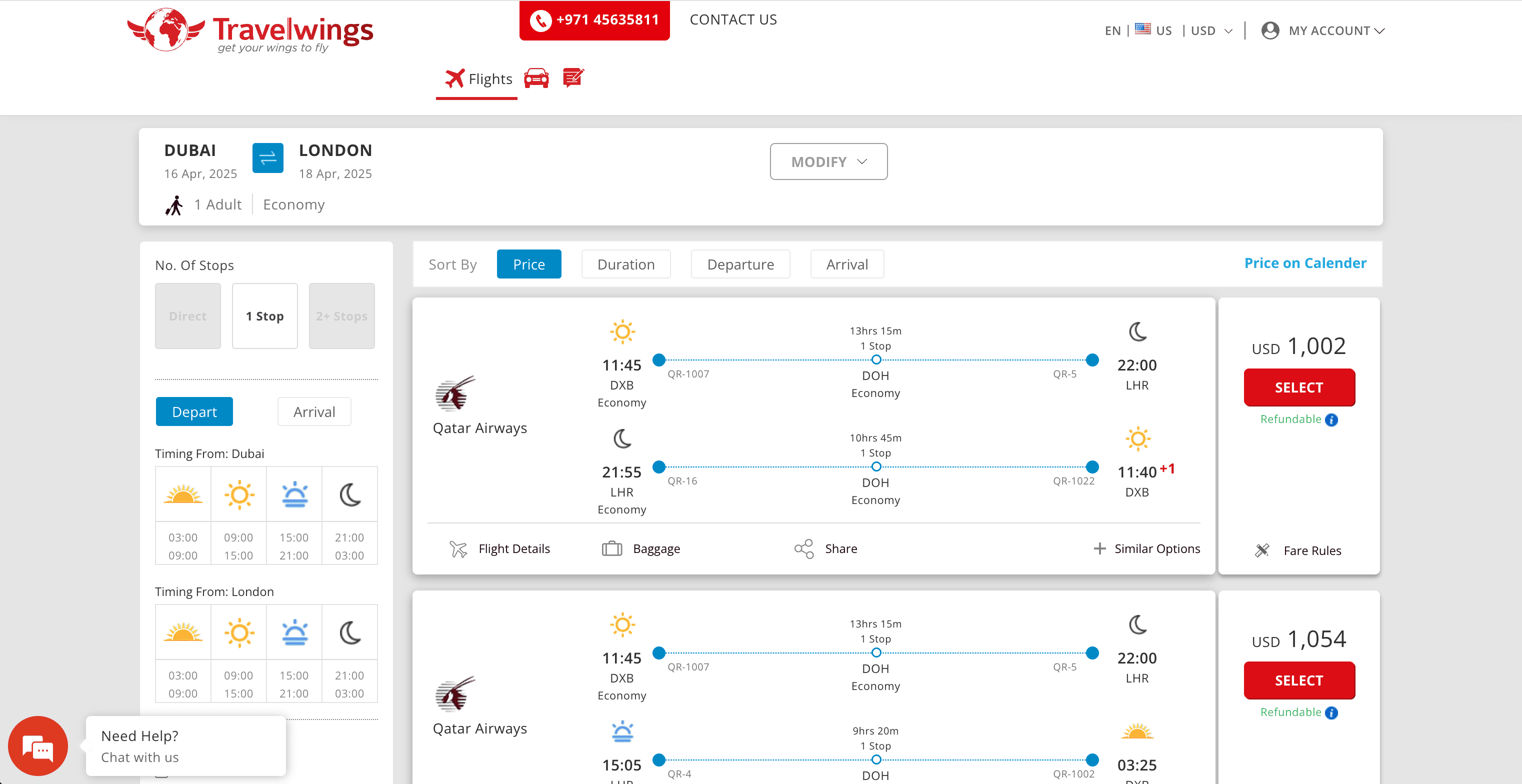Open the car rental icon tab

(536, 78)
